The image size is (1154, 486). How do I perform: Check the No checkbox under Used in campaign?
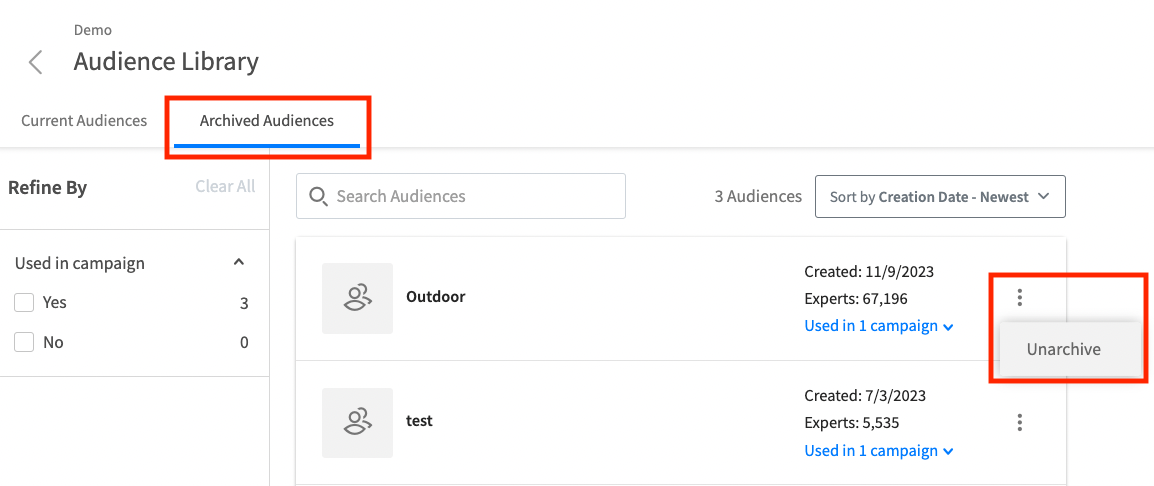[24, 342]
